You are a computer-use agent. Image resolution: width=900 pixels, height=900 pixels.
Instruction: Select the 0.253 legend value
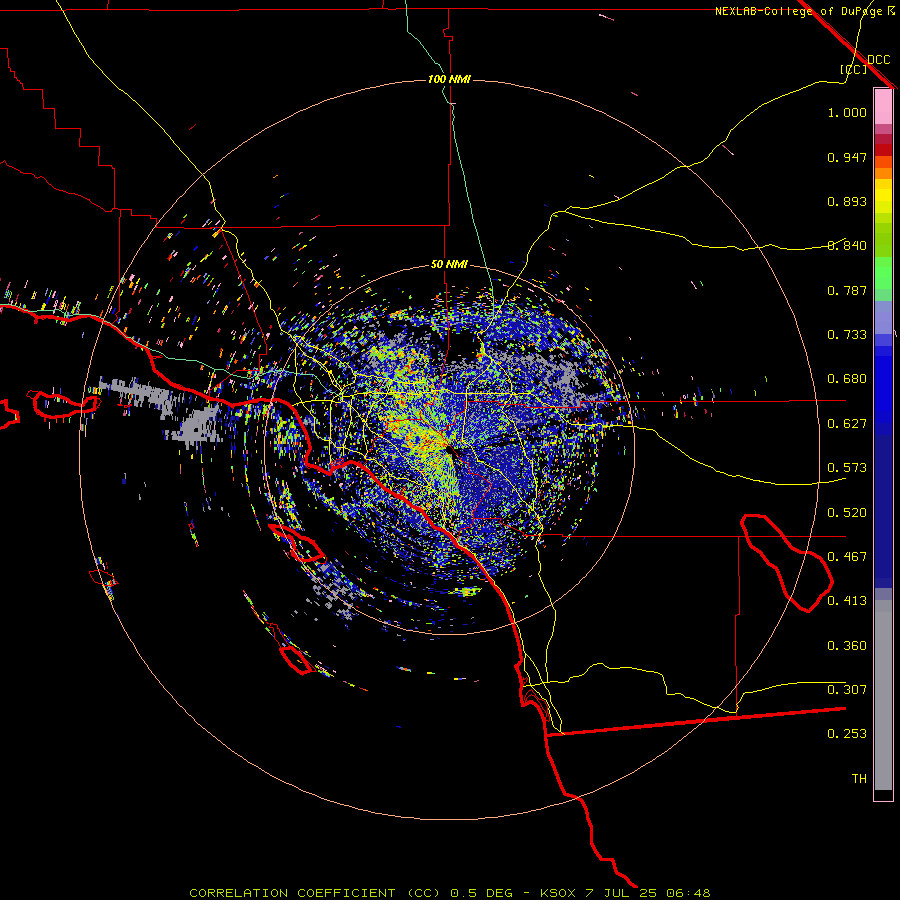click(847, 734)
